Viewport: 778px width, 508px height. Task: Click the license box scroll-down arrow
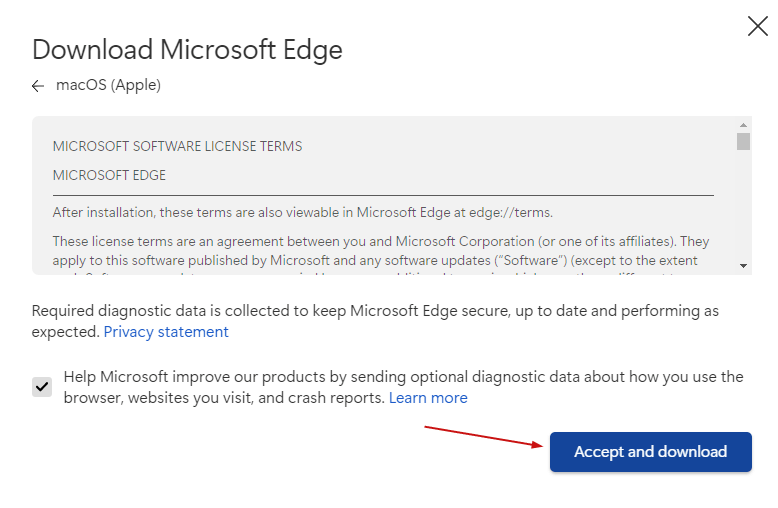[743, 266]
